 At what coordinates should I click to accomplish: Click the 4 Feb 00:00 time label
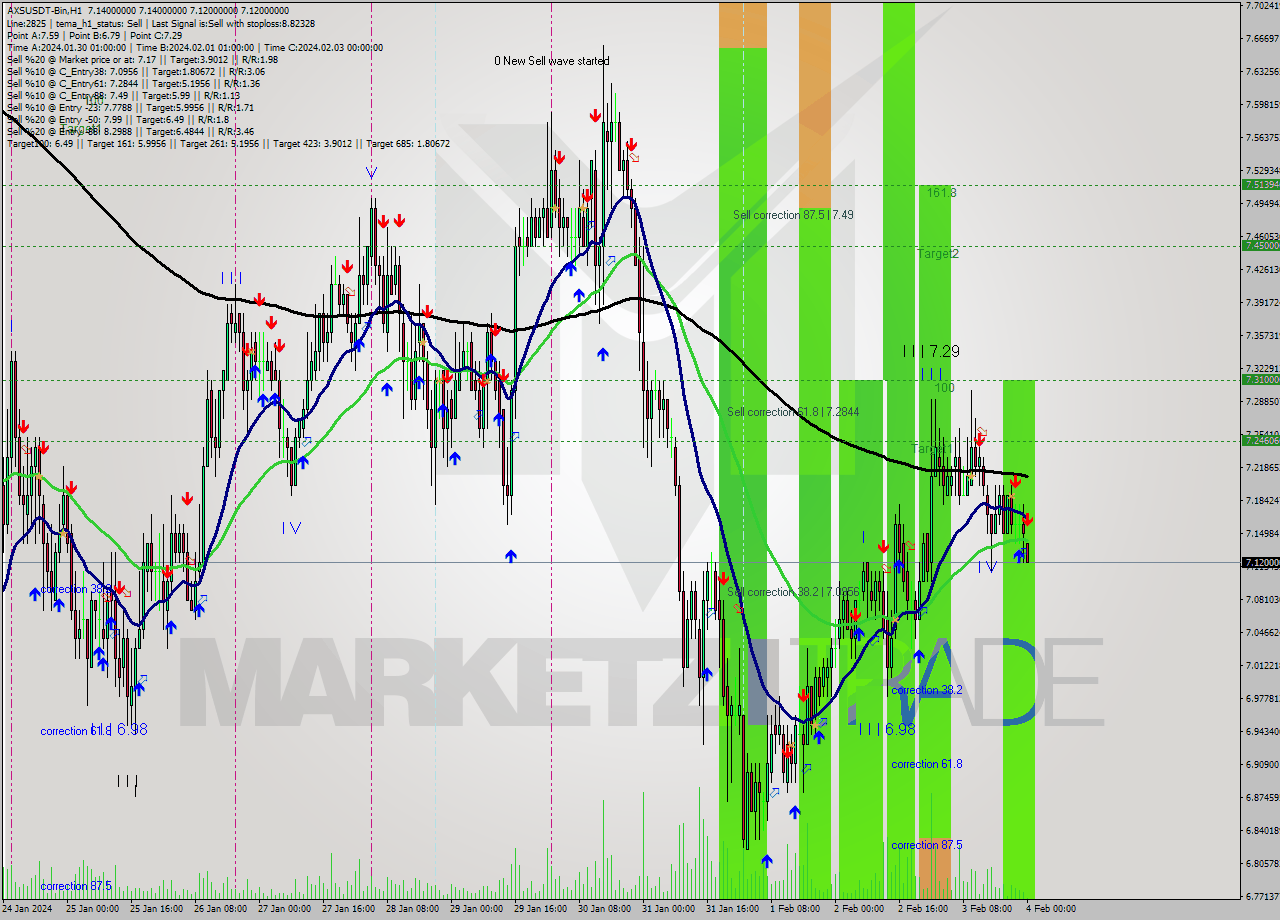click(1051, 909)
